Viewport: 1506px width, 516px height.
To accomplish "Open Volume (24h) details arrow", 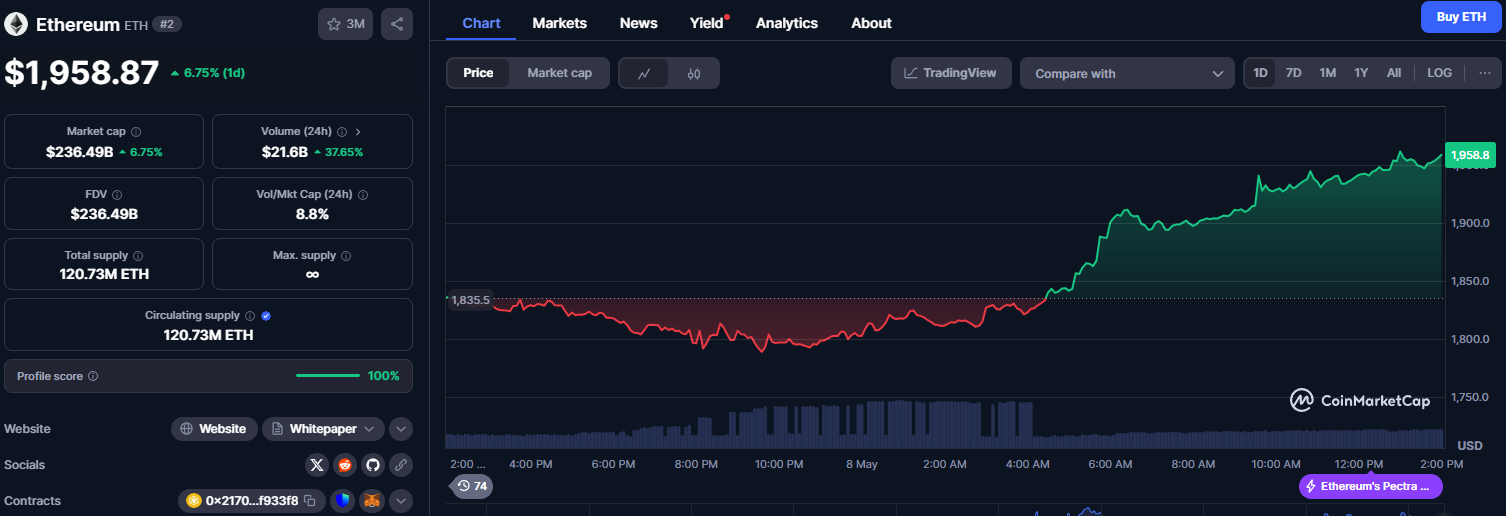I will 358,132.
